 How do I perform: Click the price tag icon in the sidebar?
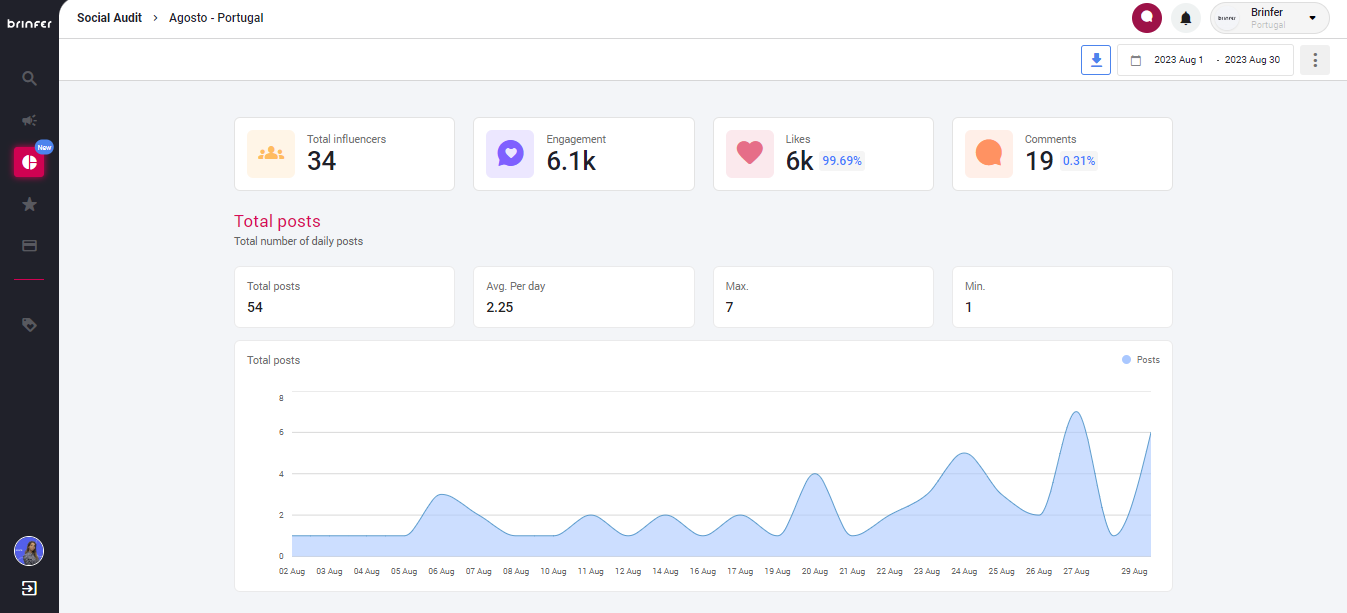pyautogui.click(x=29, y=324)
